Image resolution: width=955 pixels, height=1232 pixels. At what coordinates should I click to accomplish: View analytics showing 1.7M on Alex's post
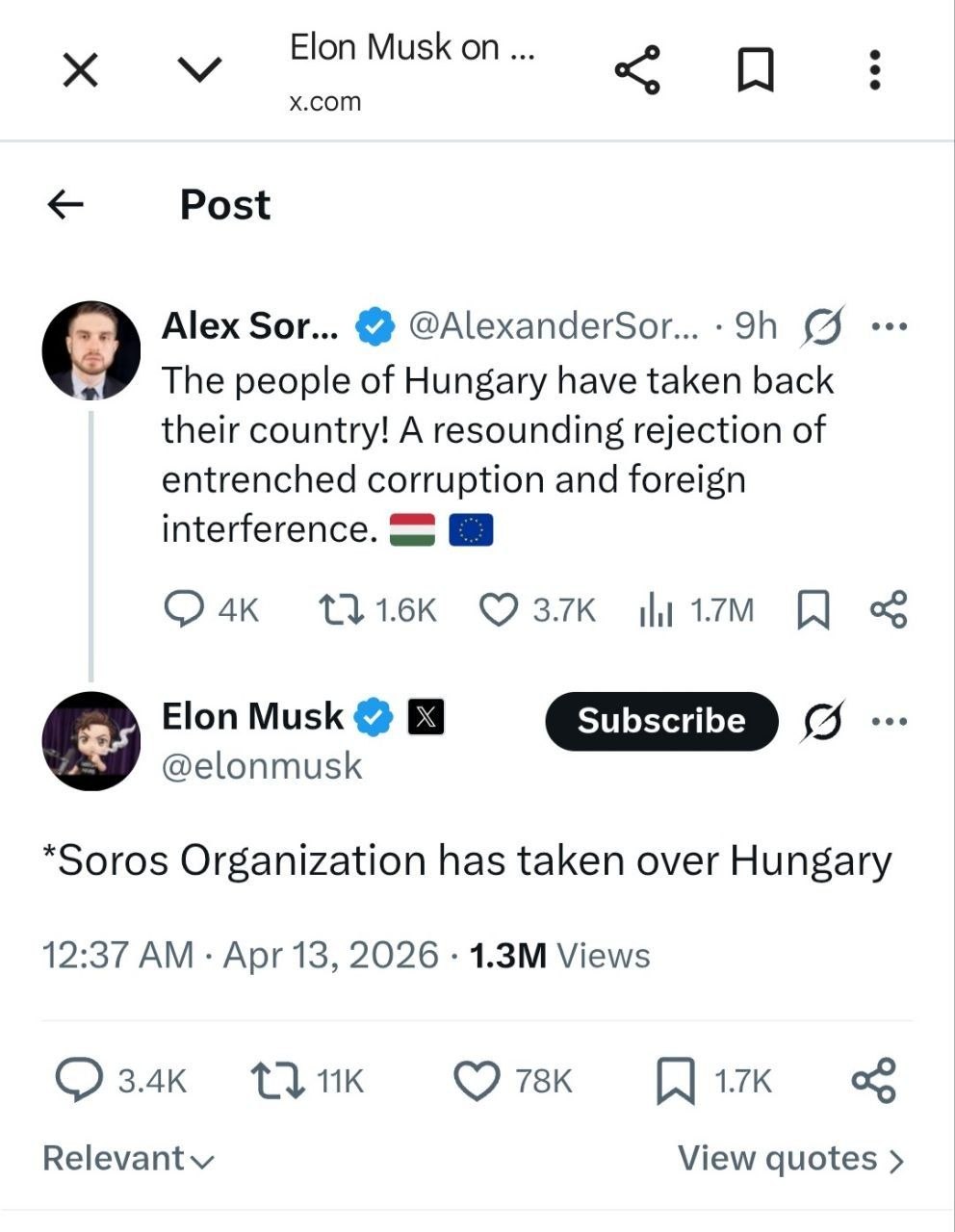click(656, 609)
